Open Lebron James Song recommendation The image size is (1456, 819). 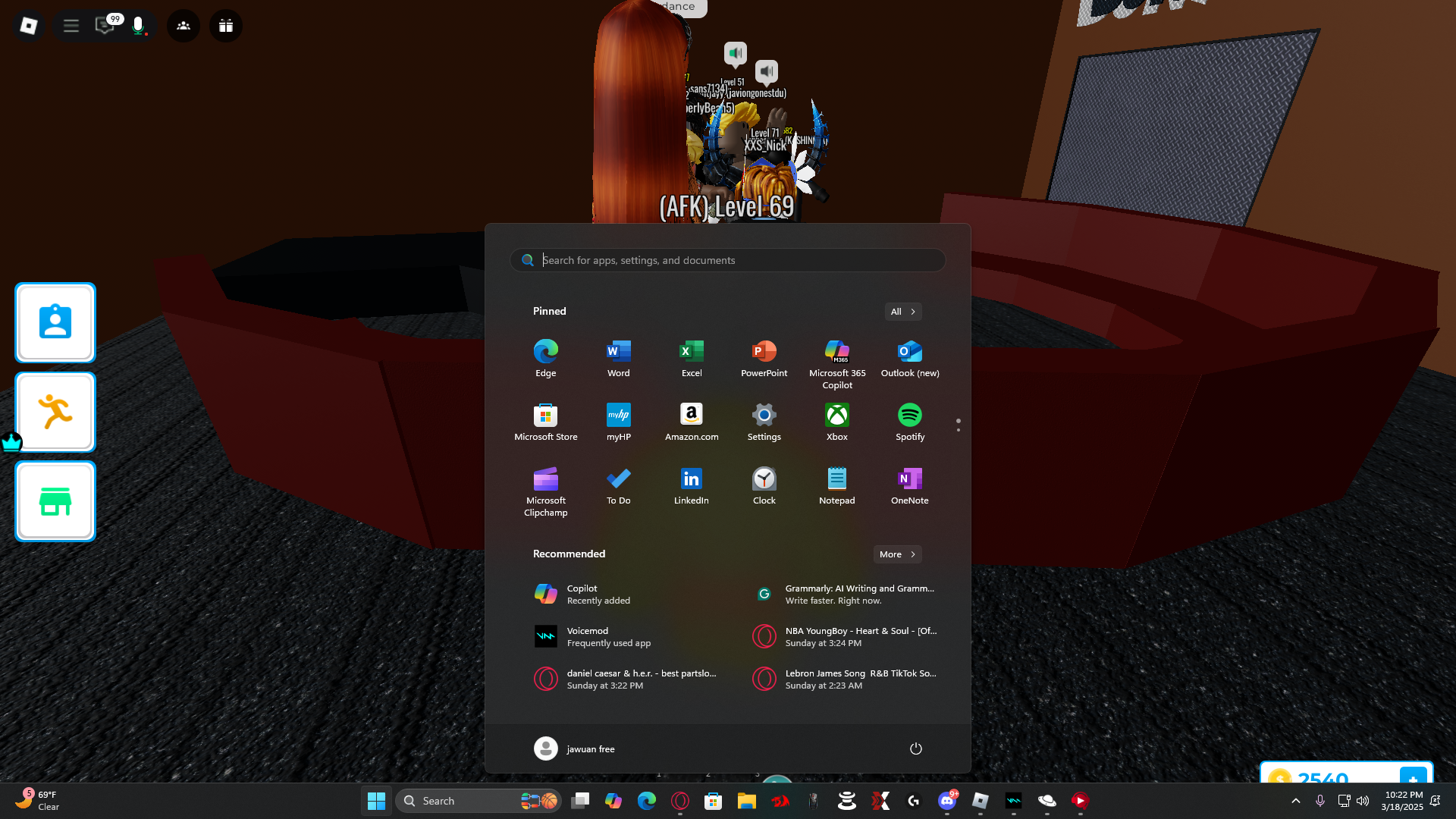coord(843,679)
